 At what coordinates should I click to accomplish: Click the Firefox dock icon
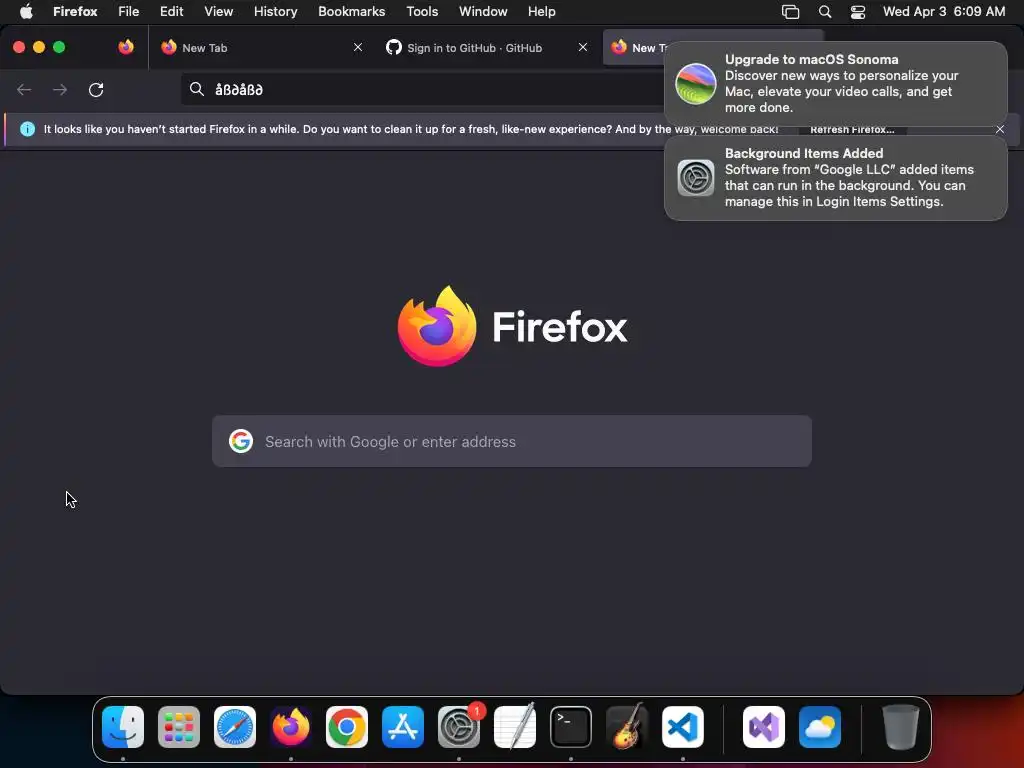291,727
